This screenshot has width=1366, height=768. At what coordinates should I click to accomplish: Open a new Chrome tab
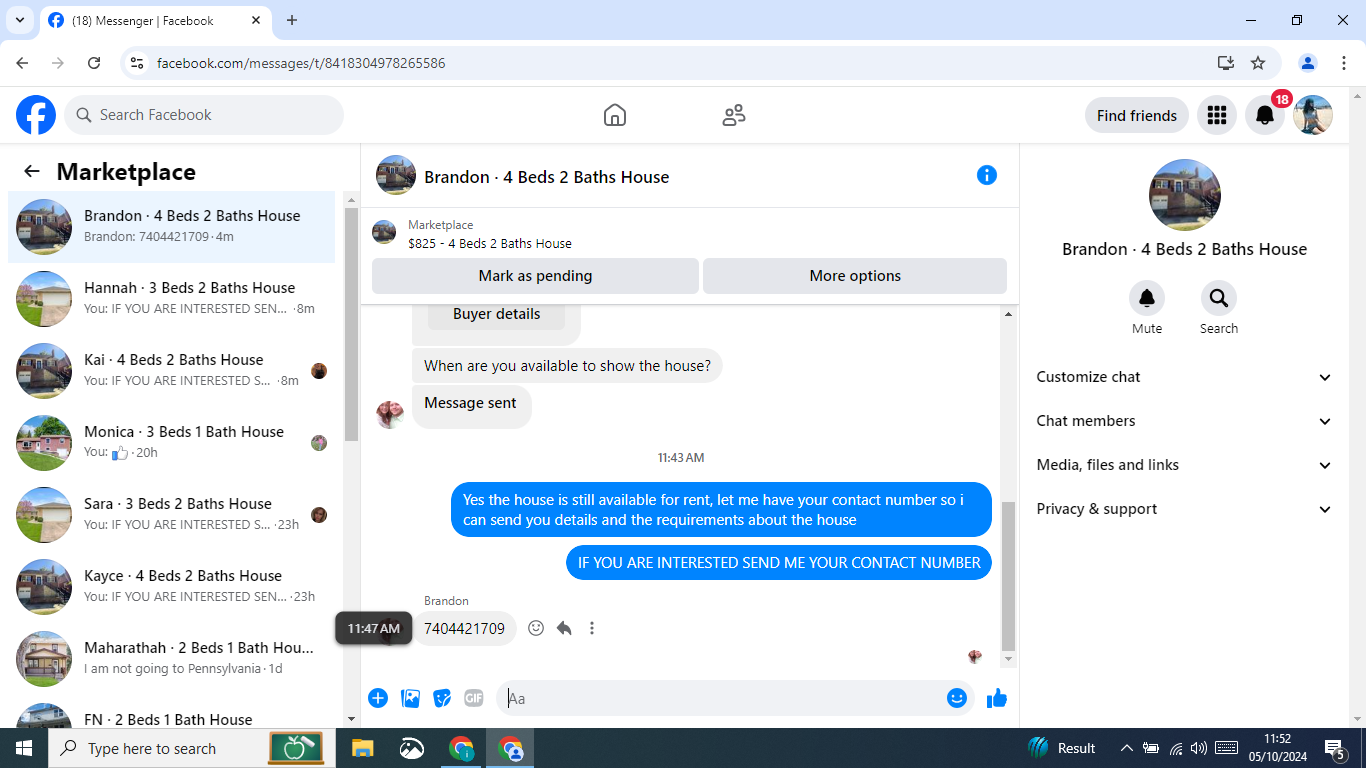click(x=292, y=20)
